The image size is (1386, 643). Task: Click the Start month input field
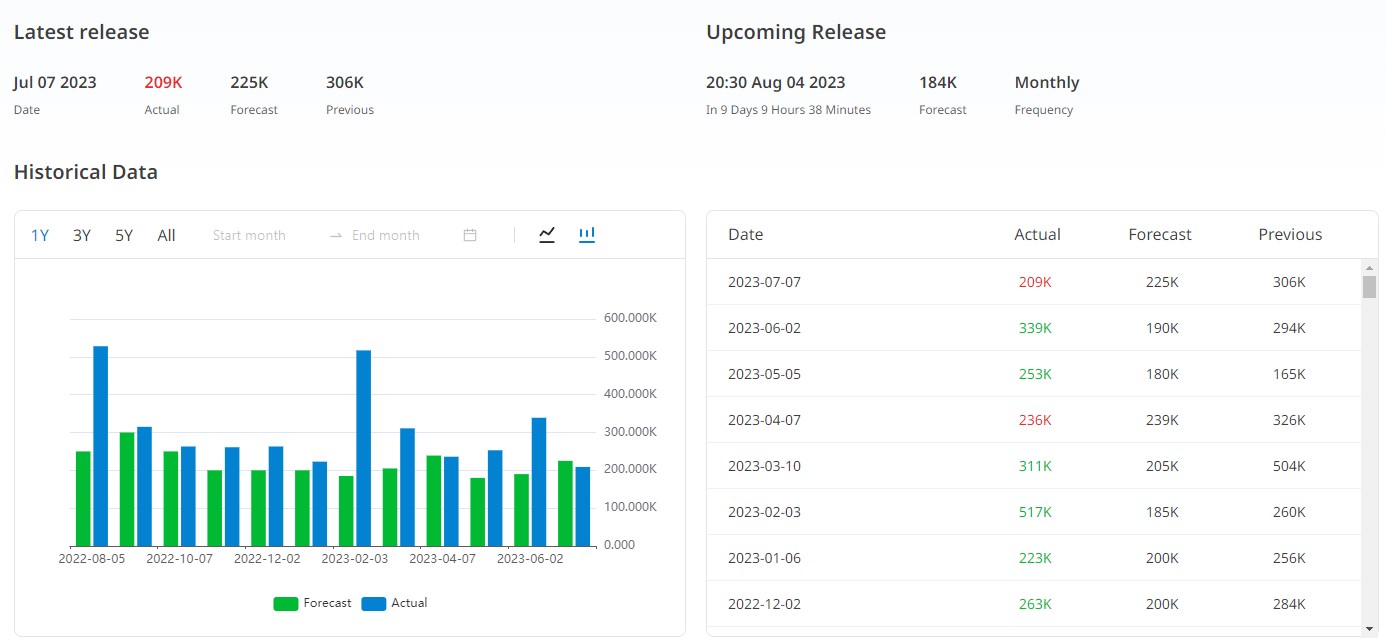tap(249, 236)
